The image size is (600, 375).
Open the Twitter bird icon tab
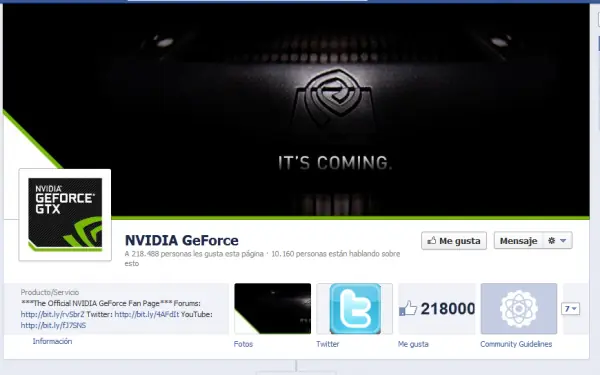pyautogui.click(x=355, y=308)
